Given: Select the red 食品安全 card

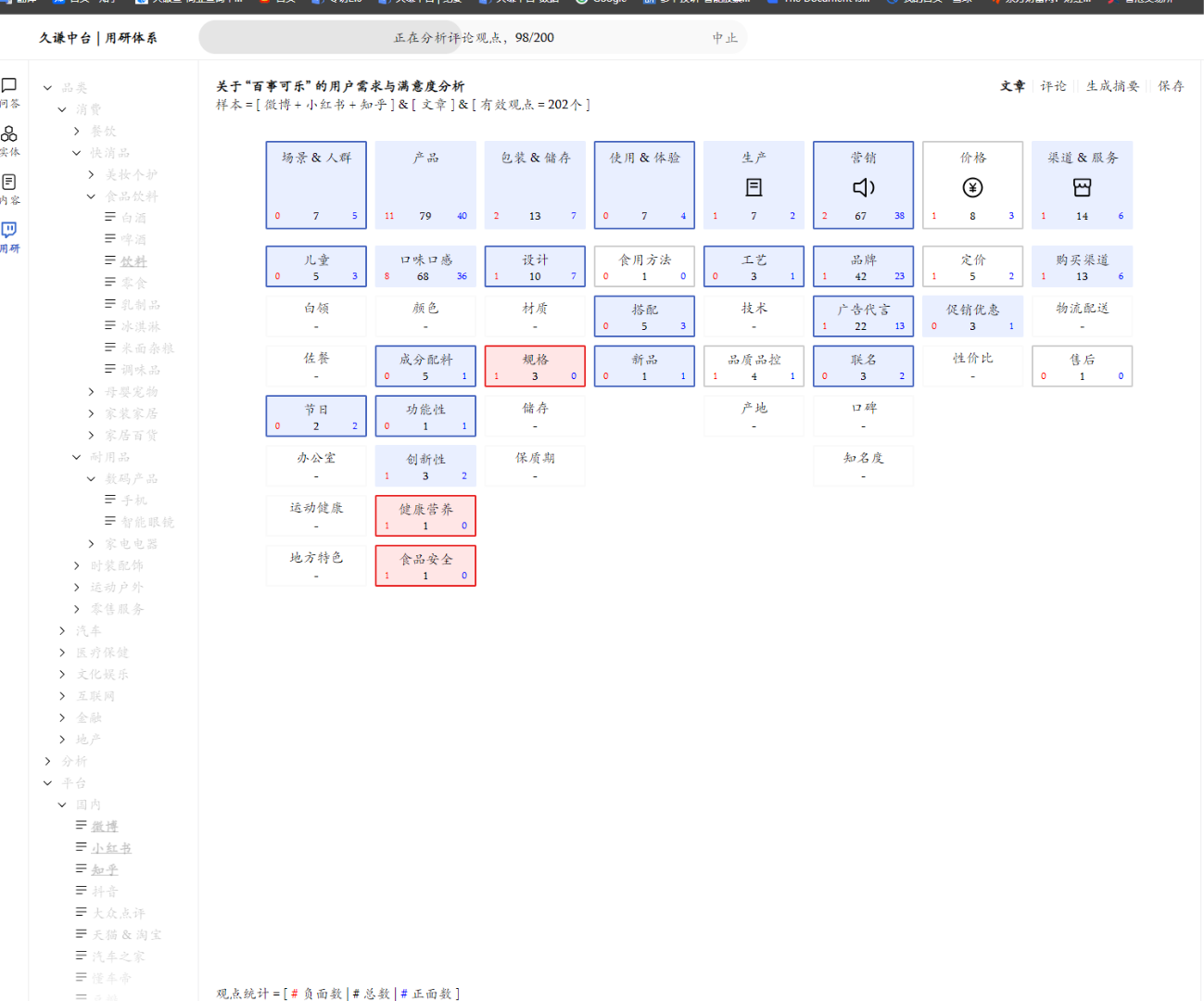Looking at the screenshot, I should [425, 565].
